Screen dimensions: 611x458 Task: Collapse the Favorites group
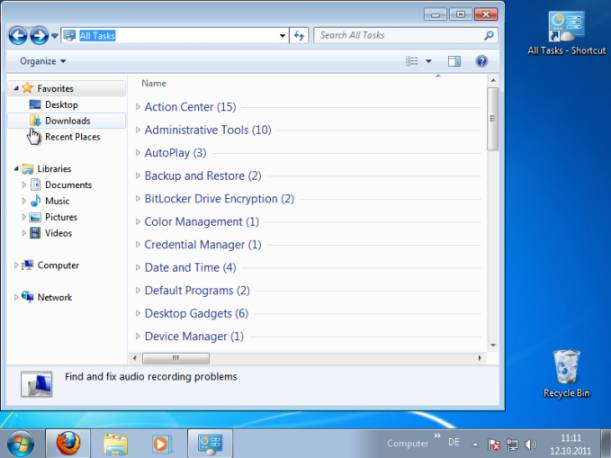(16, 88)
